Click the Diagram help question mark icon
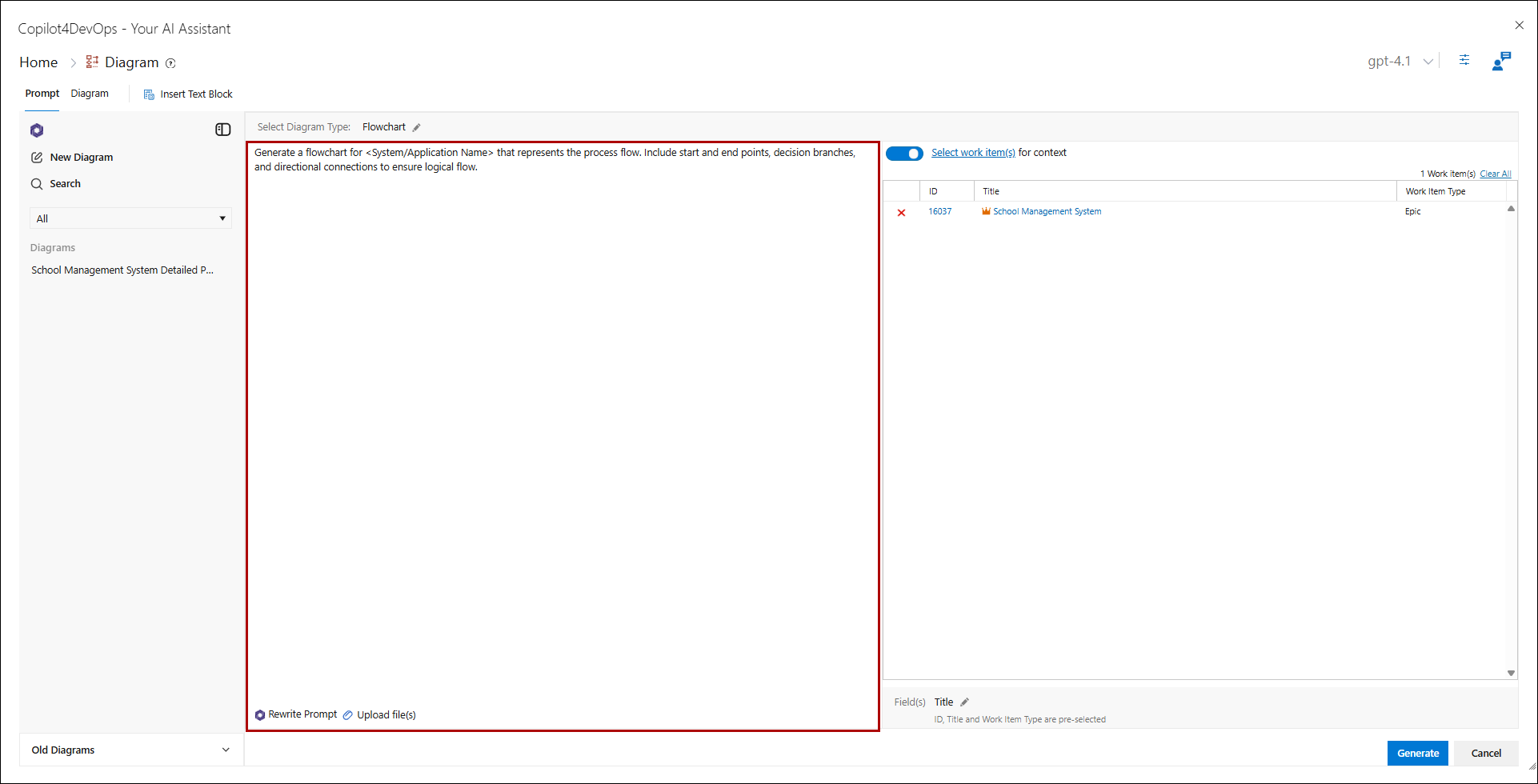 point(170,63)
